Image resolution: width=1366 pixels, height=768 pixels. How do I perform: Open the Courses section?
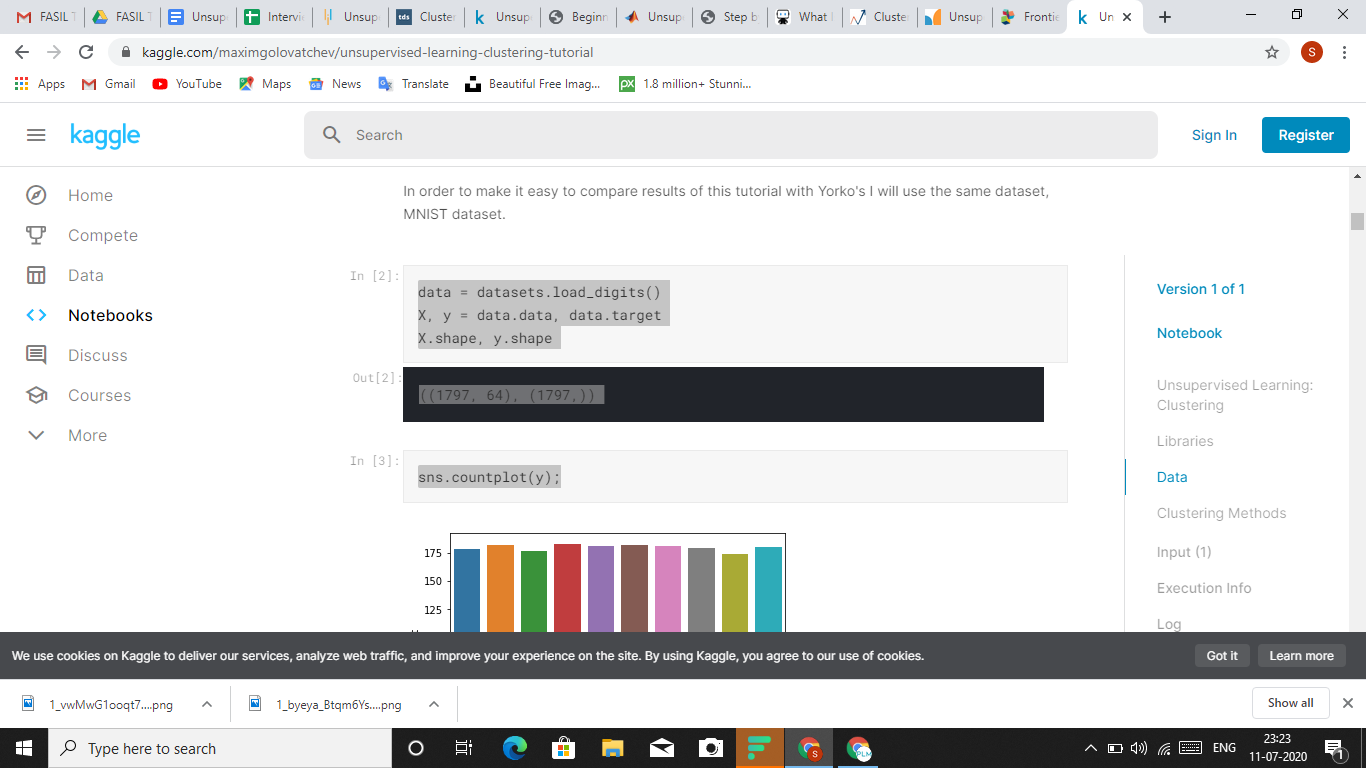tap(99, 395)
